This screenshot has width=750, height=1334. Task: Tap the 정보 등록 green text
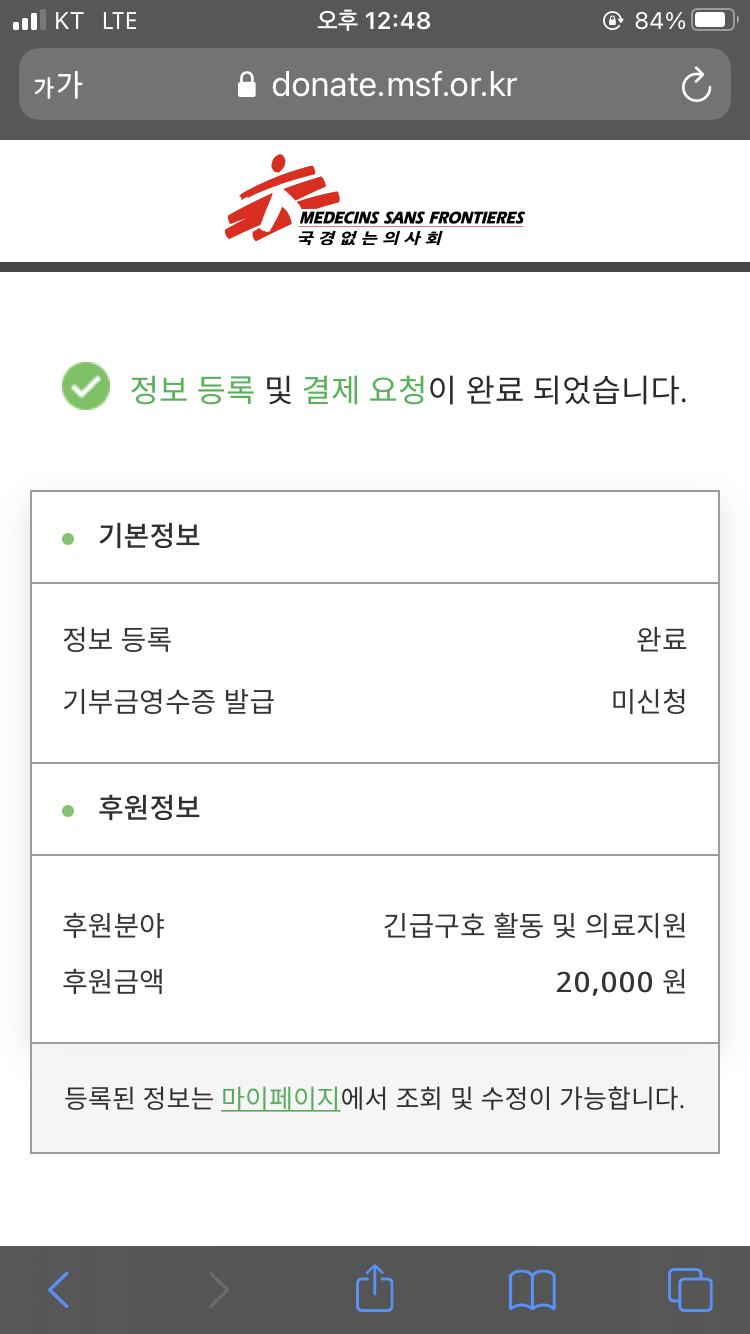click(192, 389)
